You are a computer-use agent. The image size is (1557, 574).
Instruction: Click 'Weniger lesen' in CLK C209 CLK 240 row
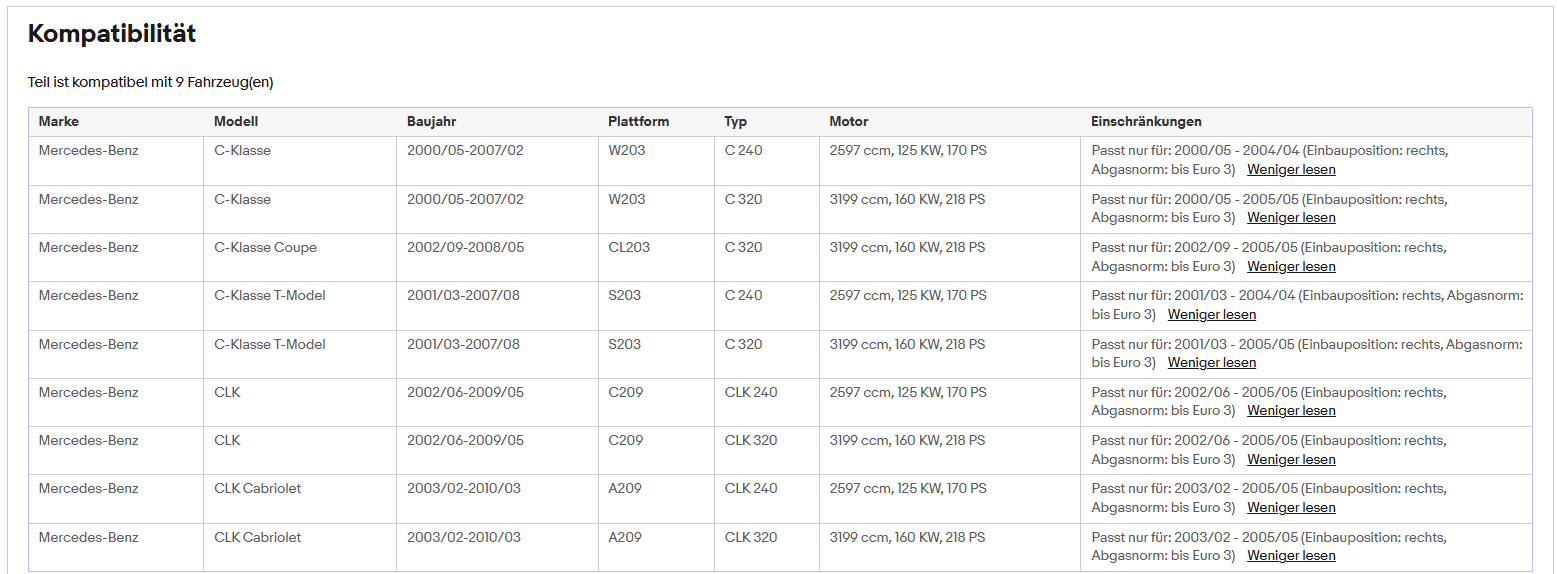tap(1291, 410)
